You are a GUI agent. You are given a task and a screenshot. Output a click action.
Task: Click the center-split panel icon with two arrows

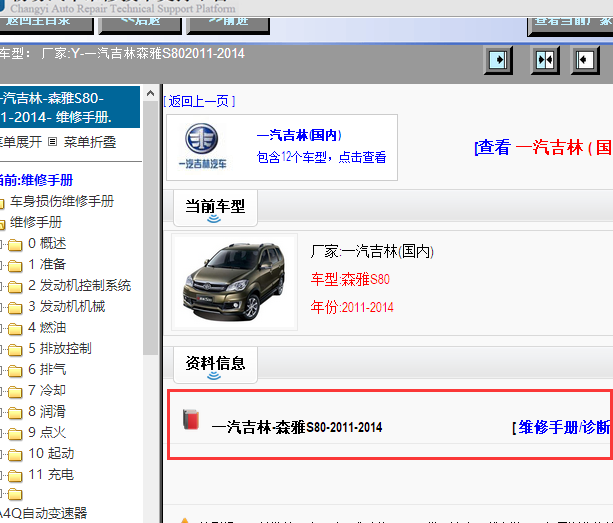tap(545, 60)
